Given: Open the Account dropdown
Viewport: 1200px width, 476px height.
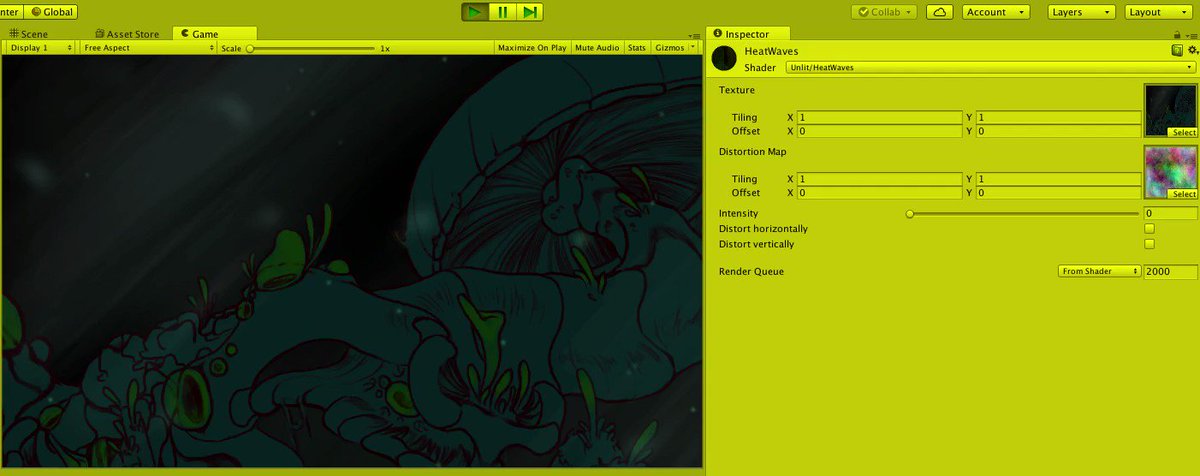Looking at the screenshot, I should 996,12.
